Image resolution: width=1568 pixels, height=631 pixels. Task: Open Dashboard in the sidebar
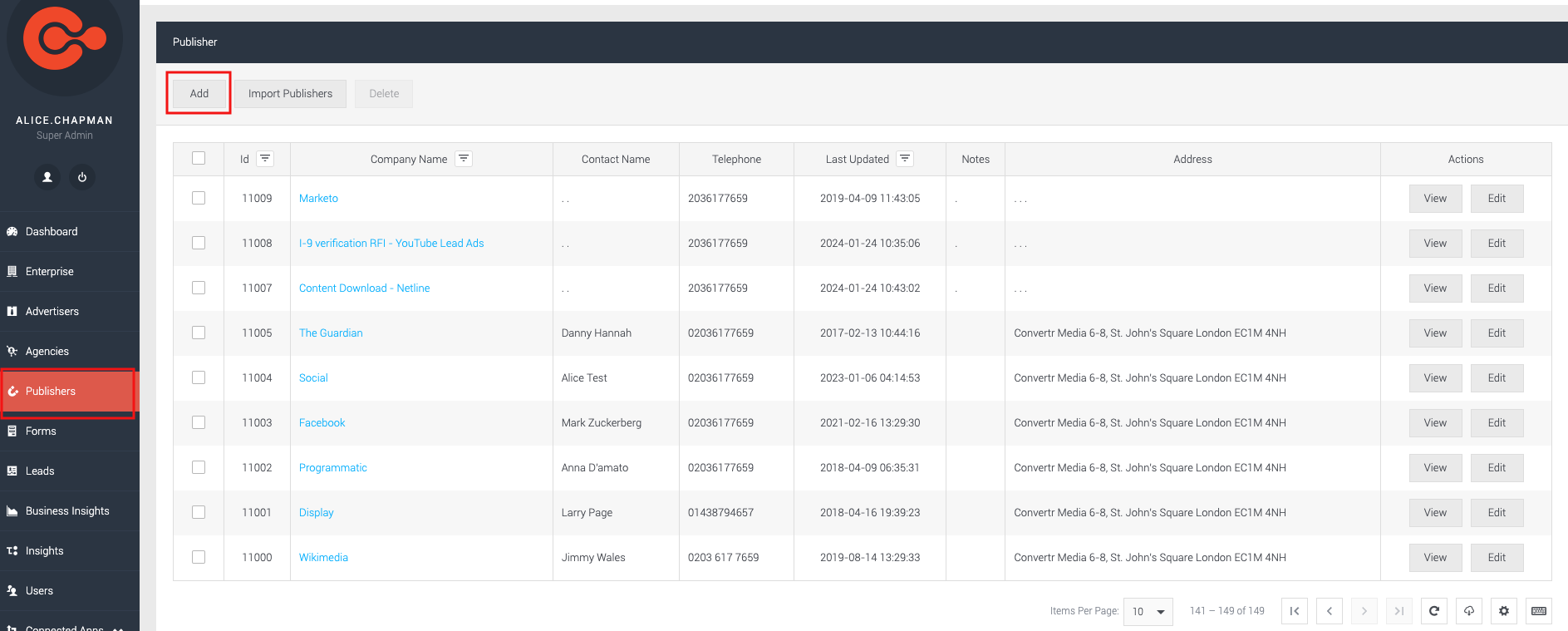pos(70,232)
